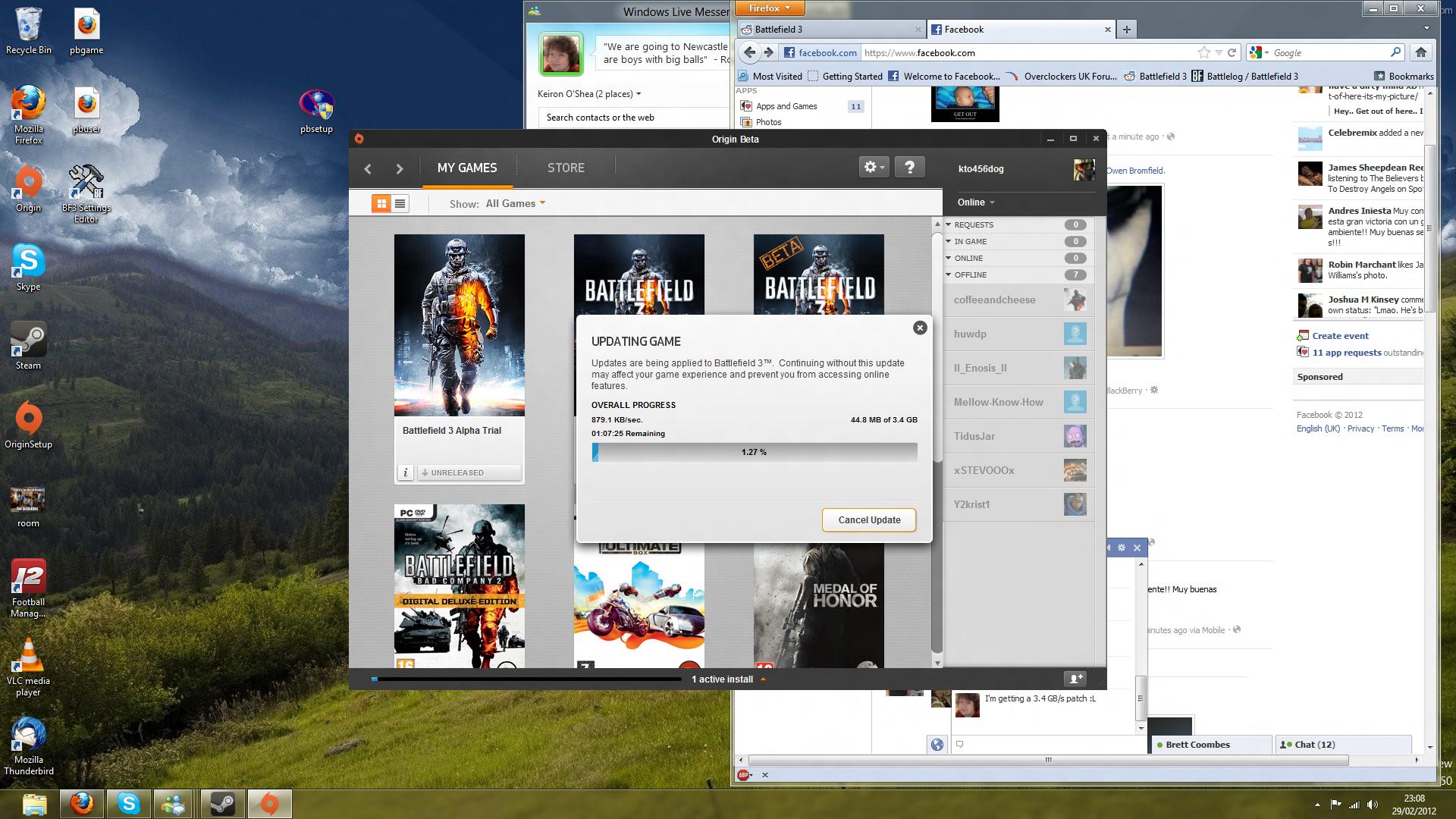Open the Battlelog / Battlefield 3 bookmark
Viewport: 1456px width, 819px height.
tap(1244, 76)
